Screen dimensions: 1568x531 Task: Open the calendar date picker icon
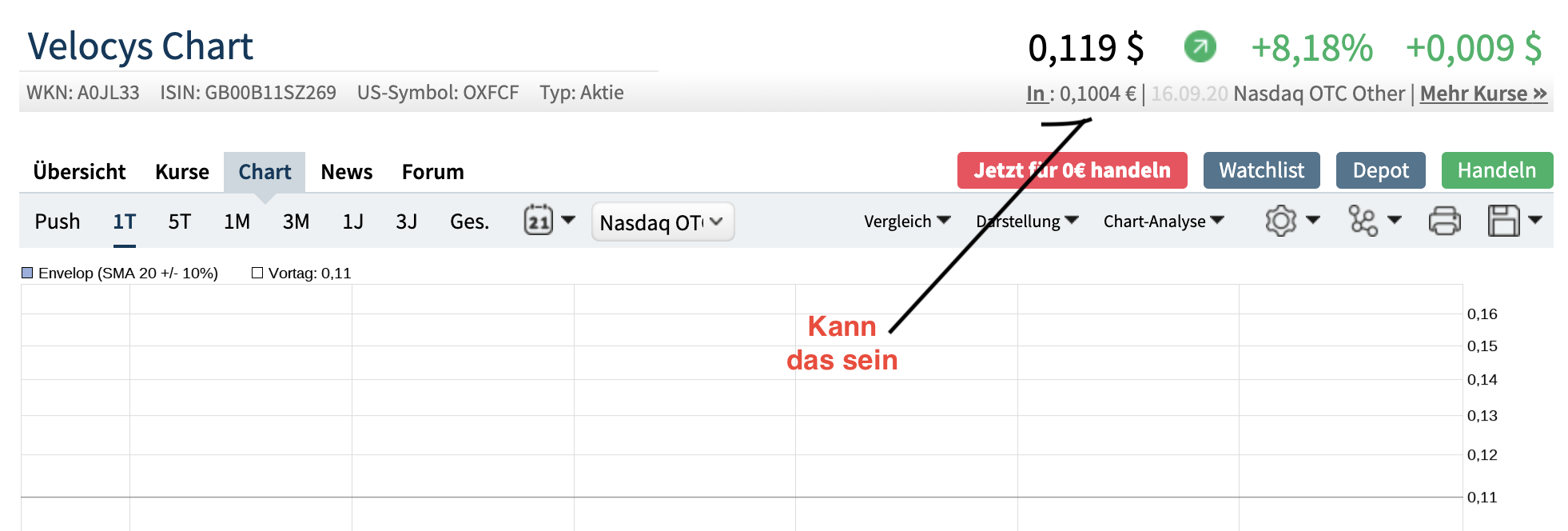(x=538, y=220)
